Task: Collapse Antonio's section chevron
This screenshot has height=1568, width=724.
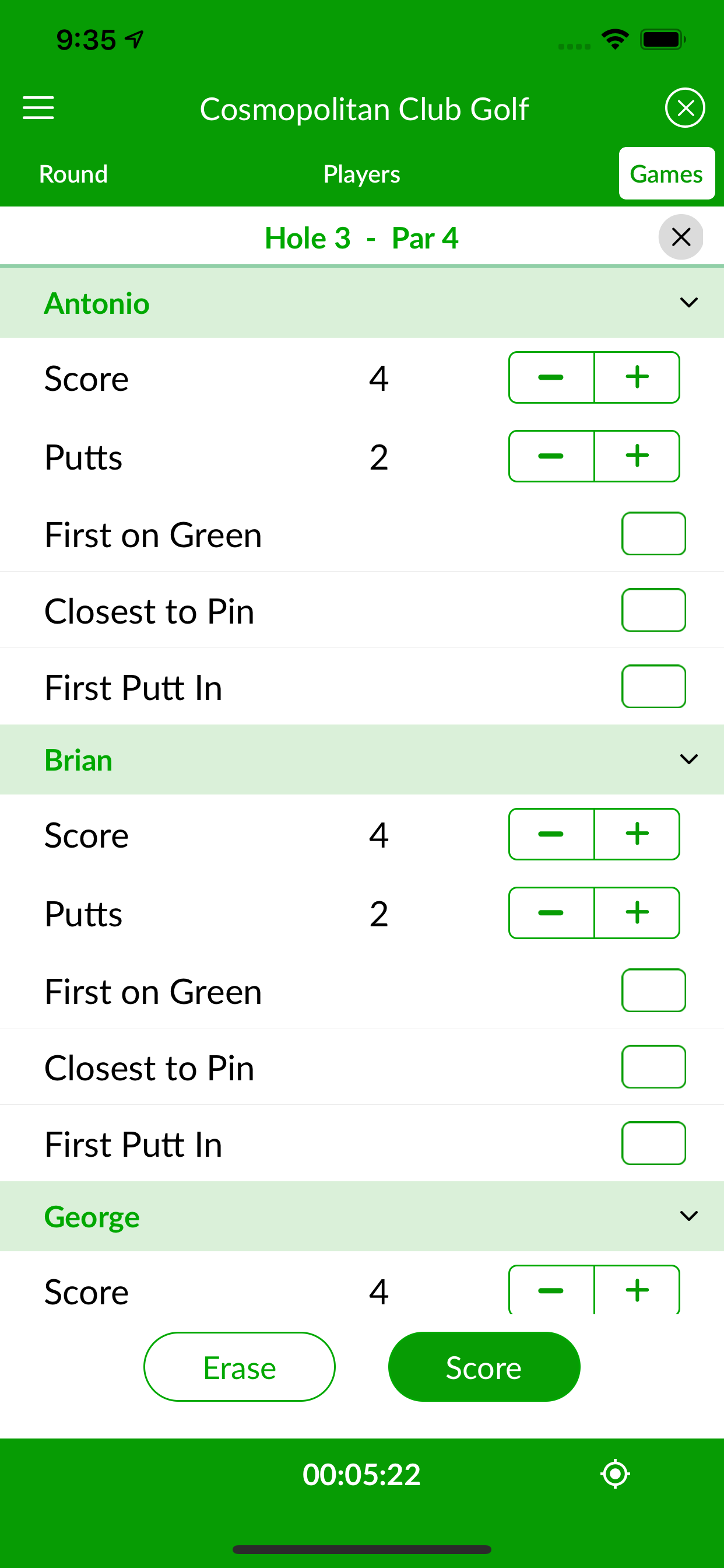Action: [688, 303]
